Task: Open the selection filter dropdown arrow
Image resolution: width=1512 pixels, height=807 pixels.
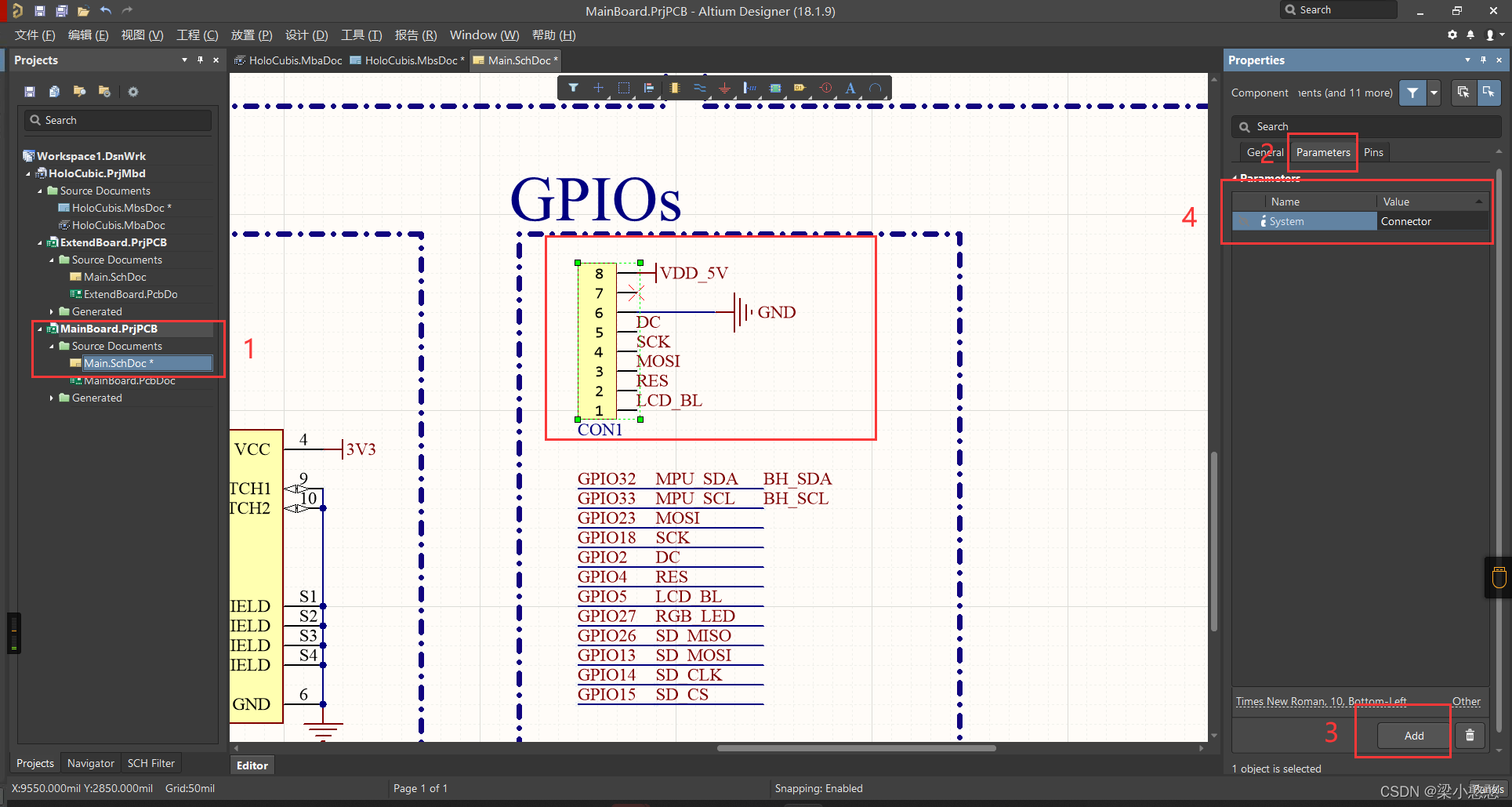Action: click(1434, 93)
